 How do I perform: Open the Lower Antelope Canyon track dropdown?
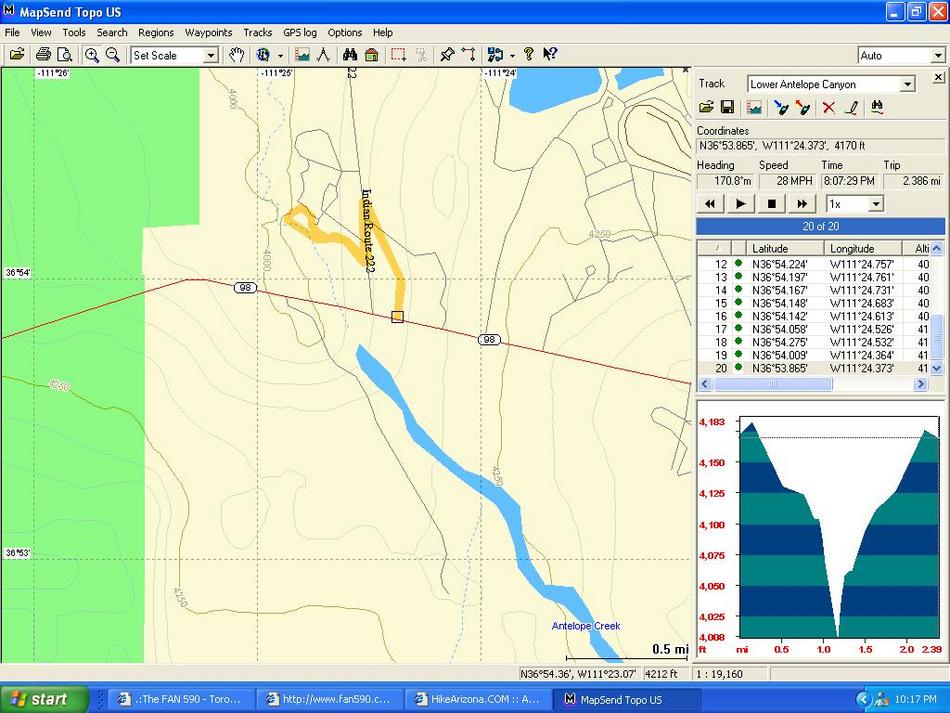pyautogui.click(x=907, y=84)
